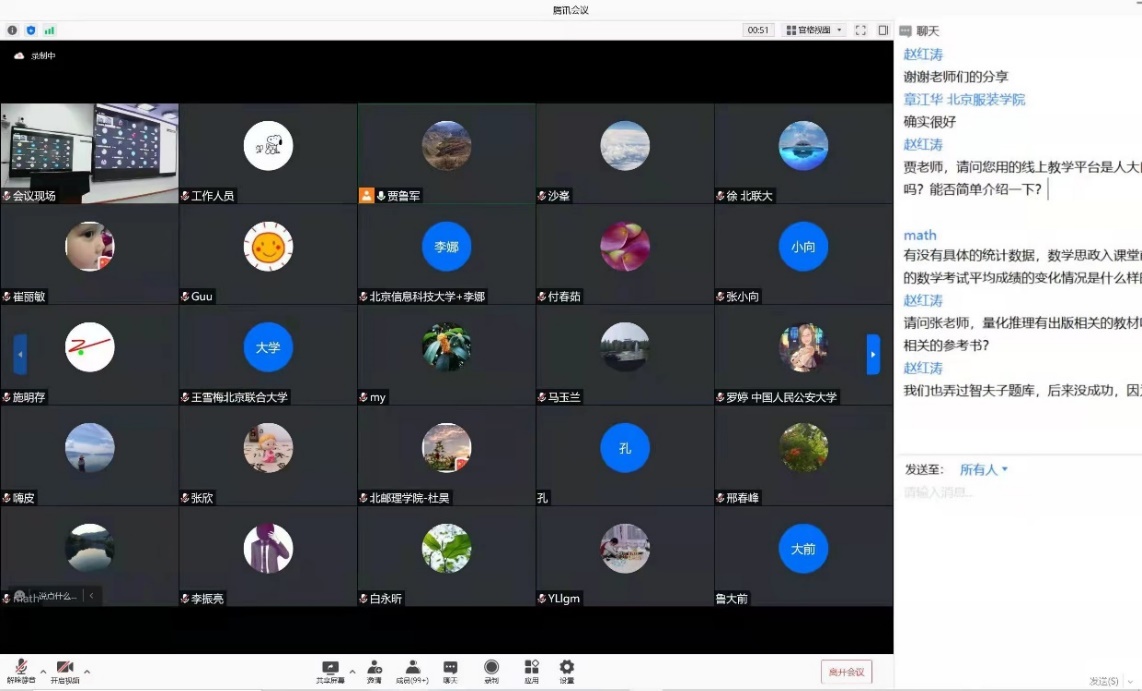Expand the audio options arrow

[43, 671]
